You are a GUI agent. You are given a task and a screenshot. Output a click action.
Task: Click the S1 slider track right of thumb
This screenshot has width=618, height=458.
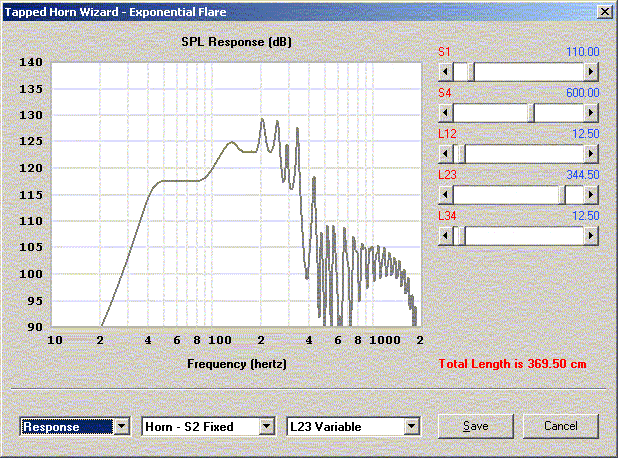[529, 72]
